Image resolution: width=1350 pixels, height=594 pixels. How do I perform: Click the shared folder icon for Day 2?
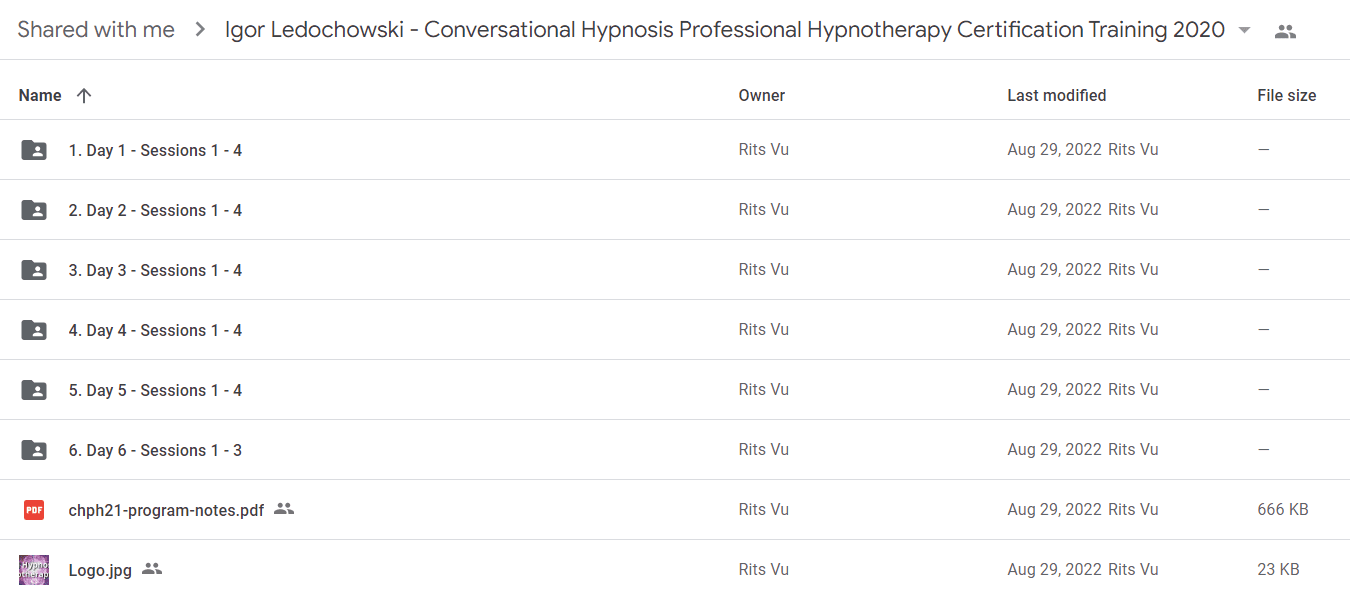34,210
